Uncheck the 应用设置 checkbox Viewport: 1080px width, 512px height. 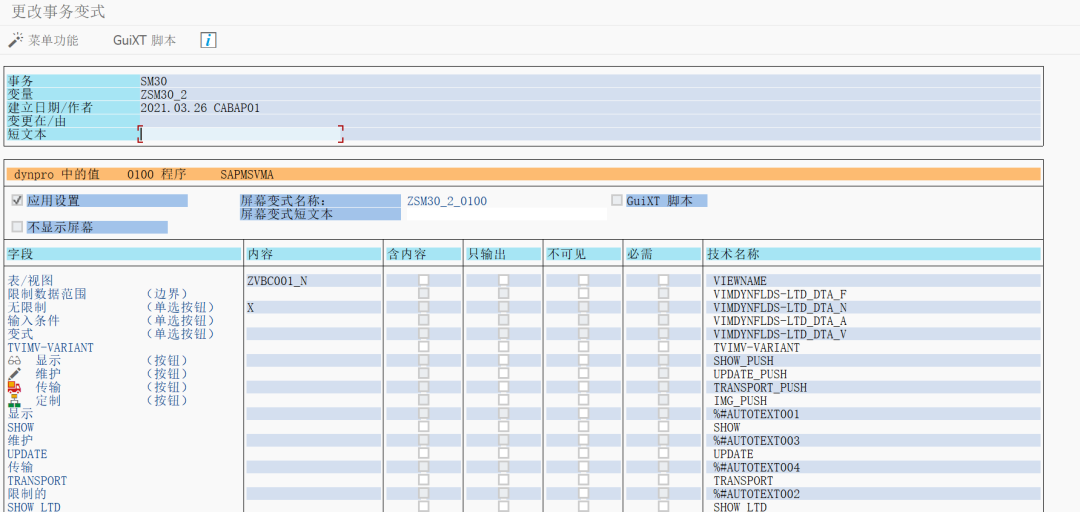click(18, 201)
